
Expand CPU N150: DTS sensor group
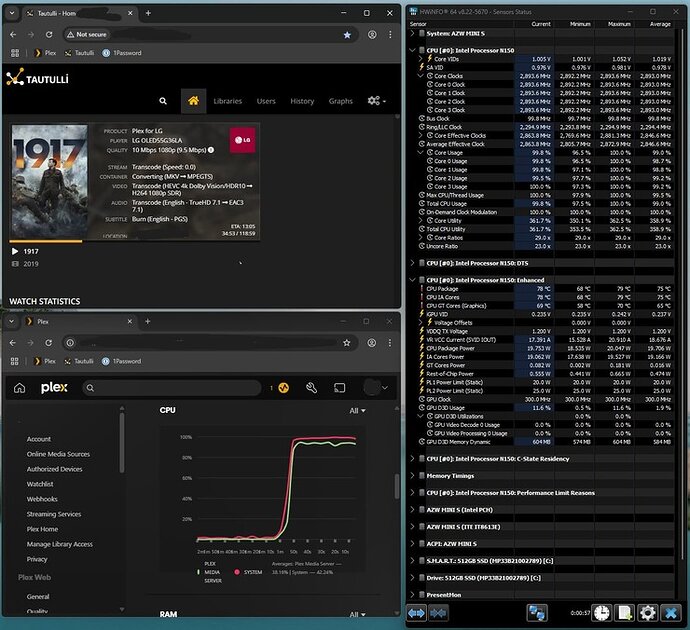point(412,263)
